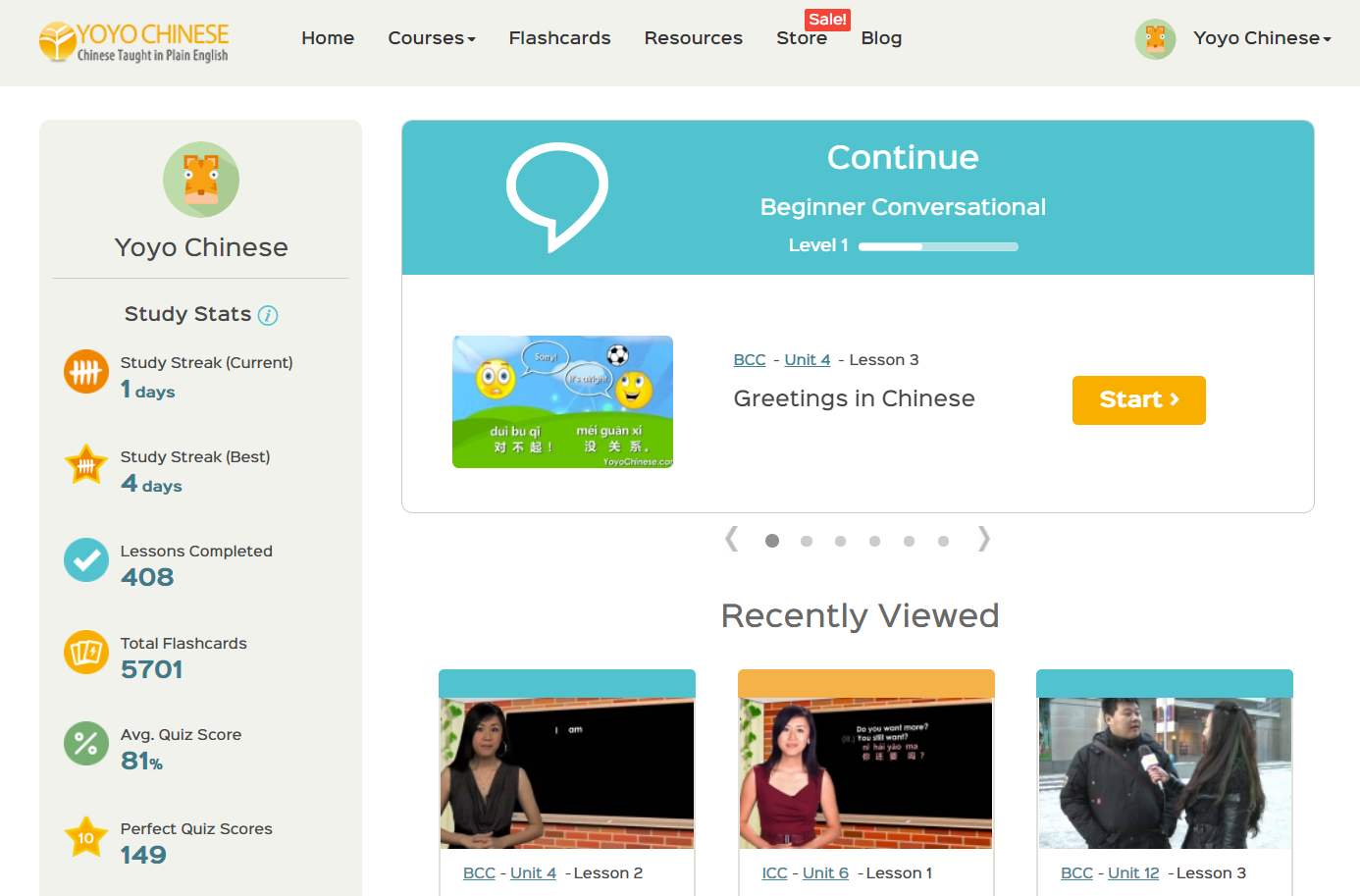
Task: Go to next carousel slide arrow
Action: pos(983,539)
